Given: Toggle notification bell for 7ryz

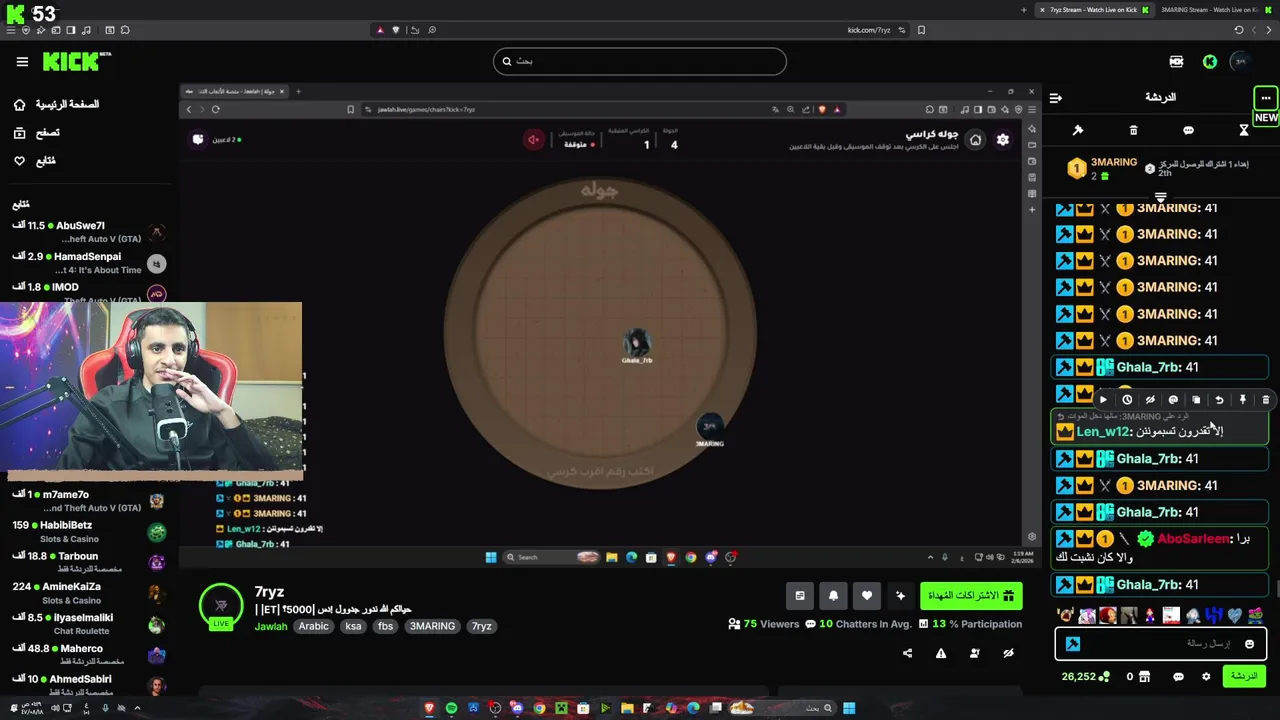Looking at the screenshot, I should (833, 596).
